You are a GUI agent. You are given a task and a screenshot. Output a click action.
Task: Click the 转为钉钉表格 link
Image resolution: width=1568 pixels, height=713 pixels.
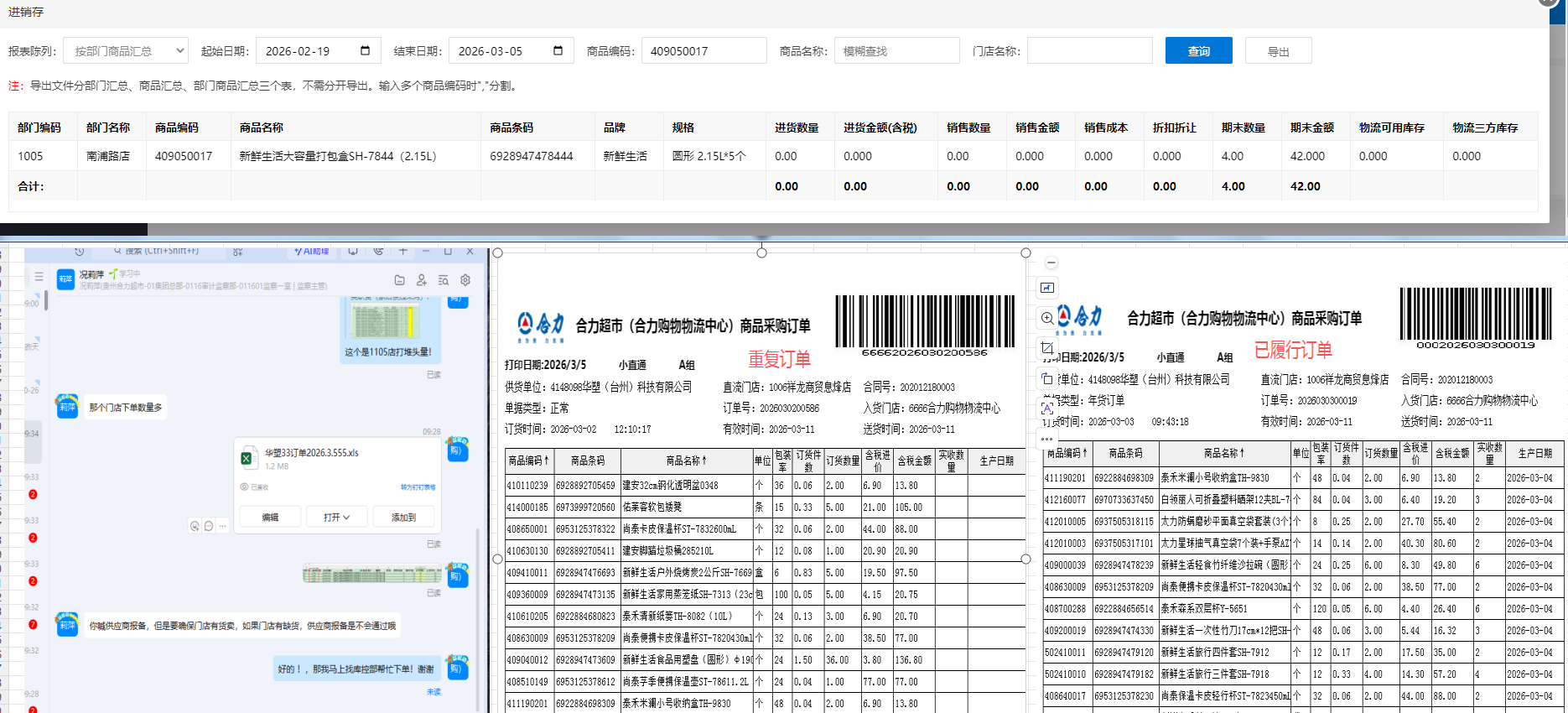[418, 487]
